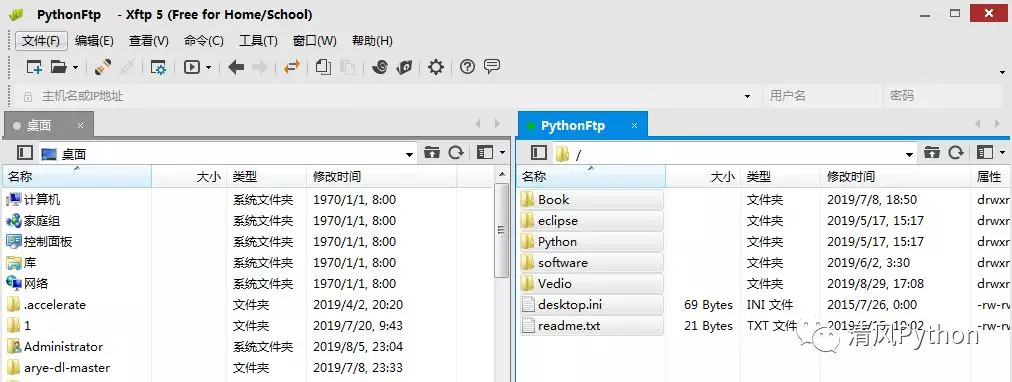Viewport: 1012px width, 382px height.
Task: Sort the 桌面 pane by the 名称 column
Action: click(x=77, y=176)
